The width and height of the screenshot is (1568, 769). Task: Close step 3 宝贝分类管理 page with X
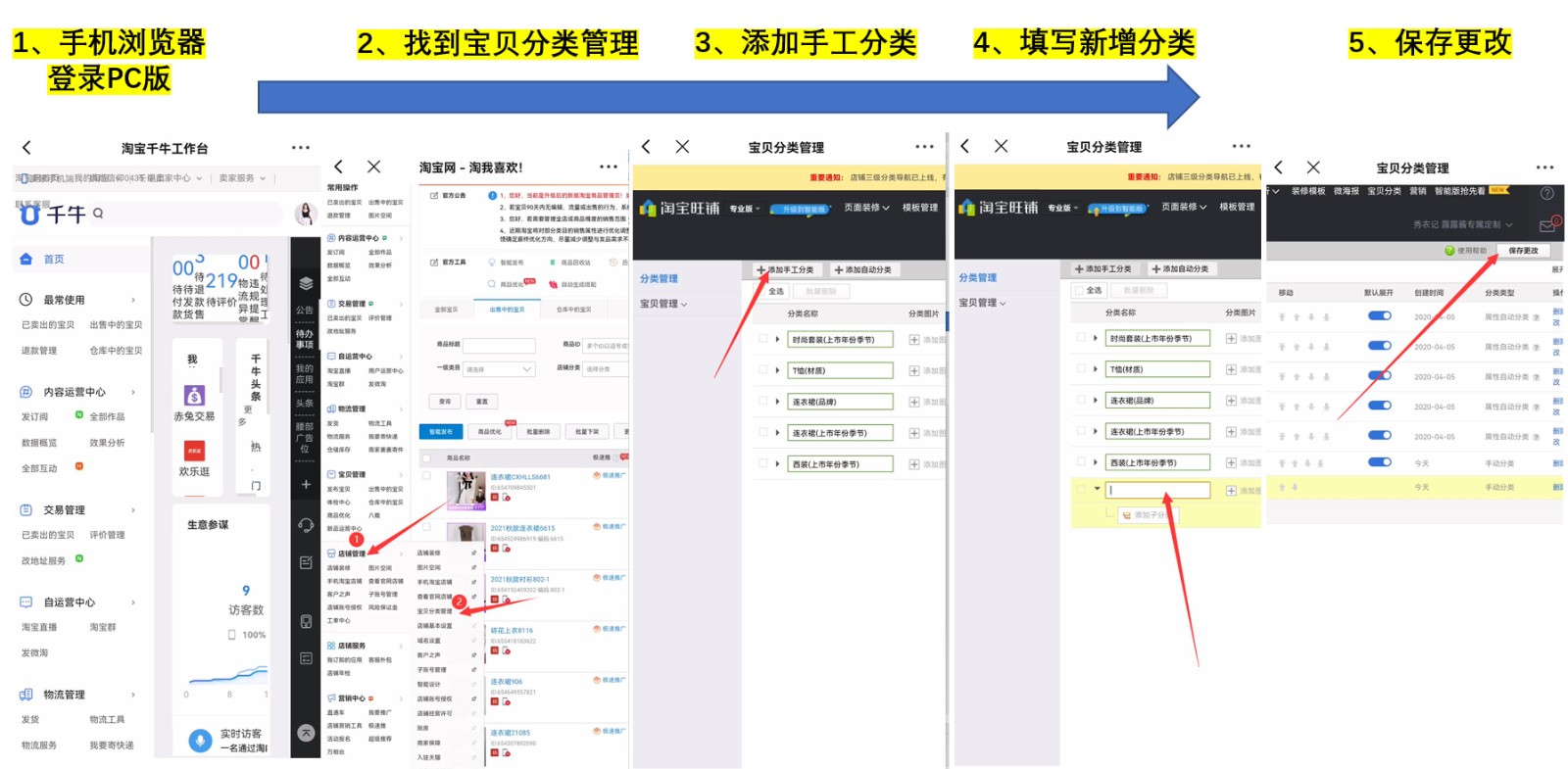click(682, 147)
